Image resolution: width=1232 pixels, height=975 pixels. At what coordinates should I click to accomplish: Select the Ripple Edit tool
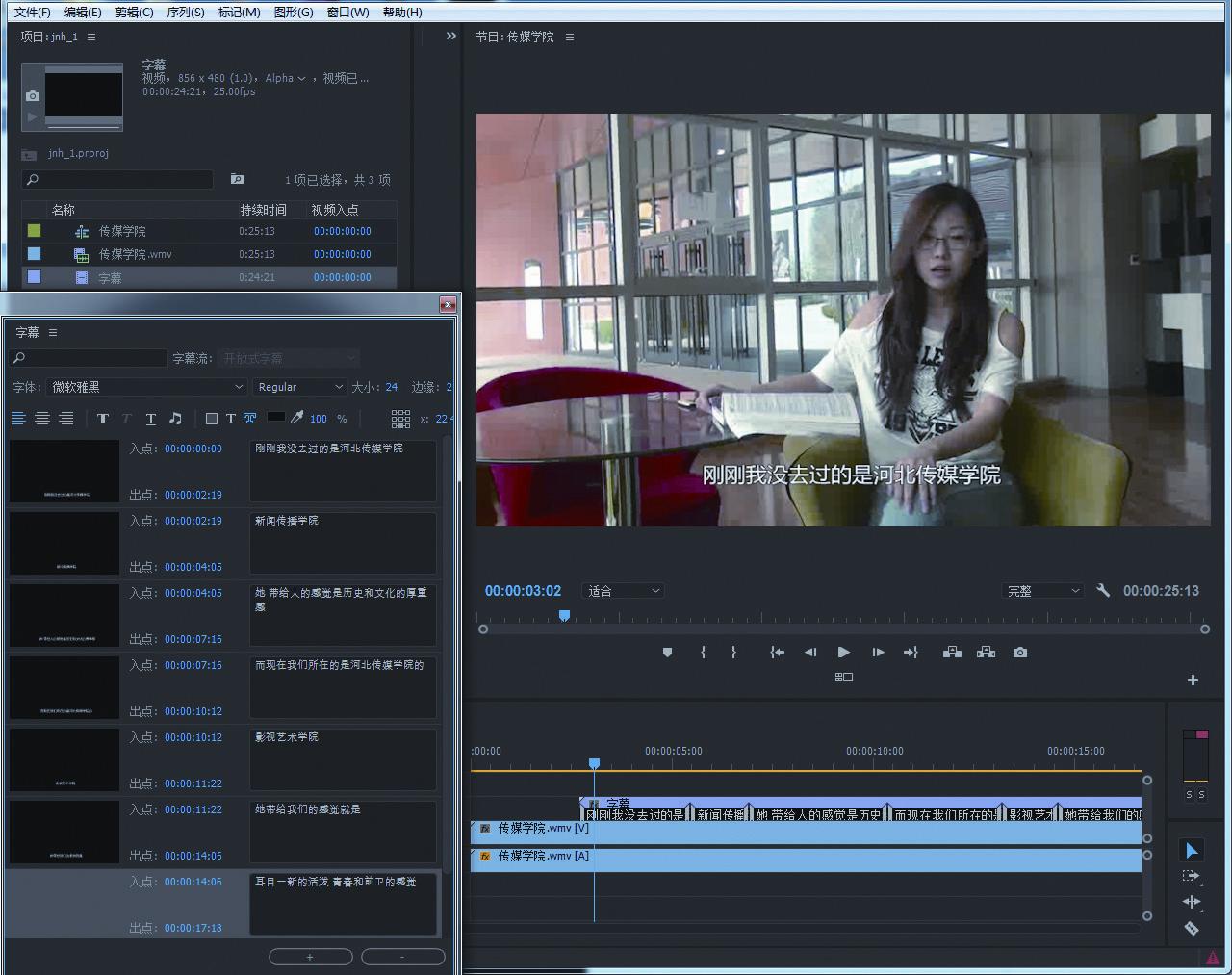point(1192,902)
